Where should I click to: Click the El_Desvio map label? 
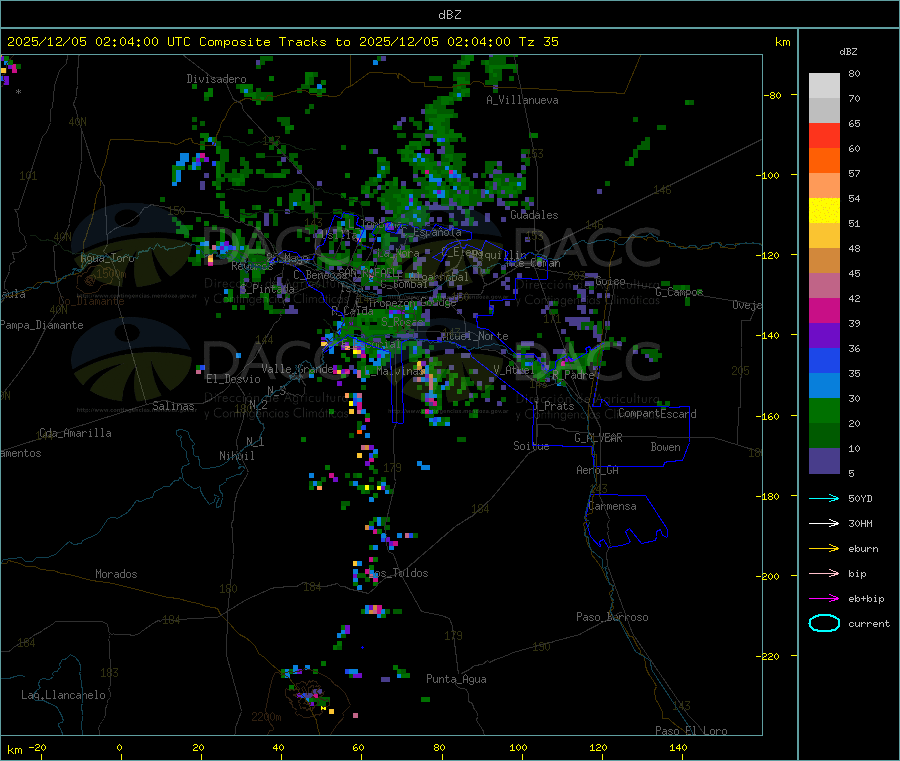click(233, 379)
